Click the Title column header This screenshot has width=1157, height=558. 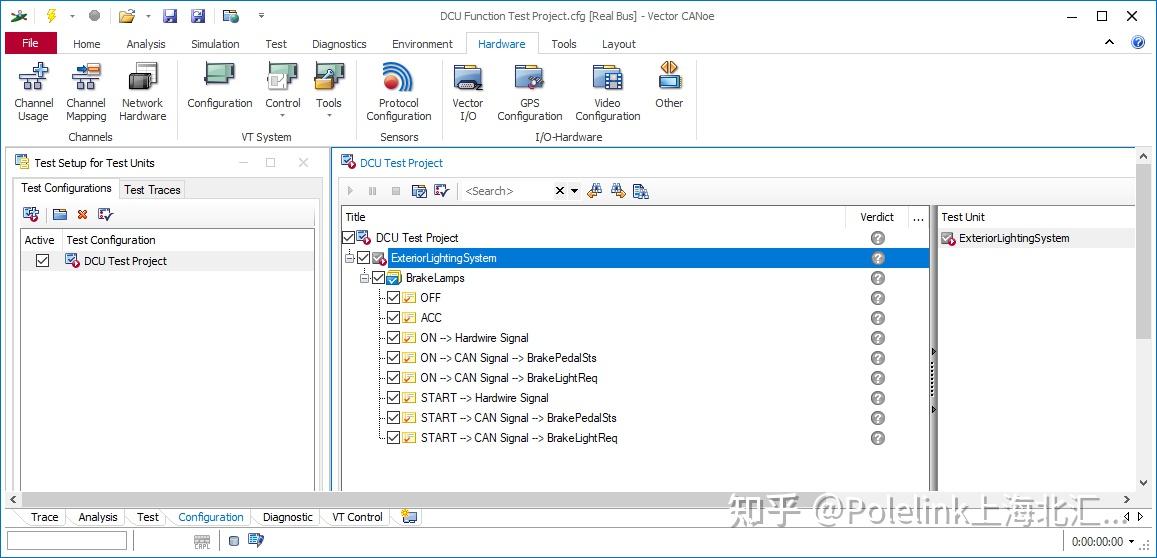tap(594, 217)
